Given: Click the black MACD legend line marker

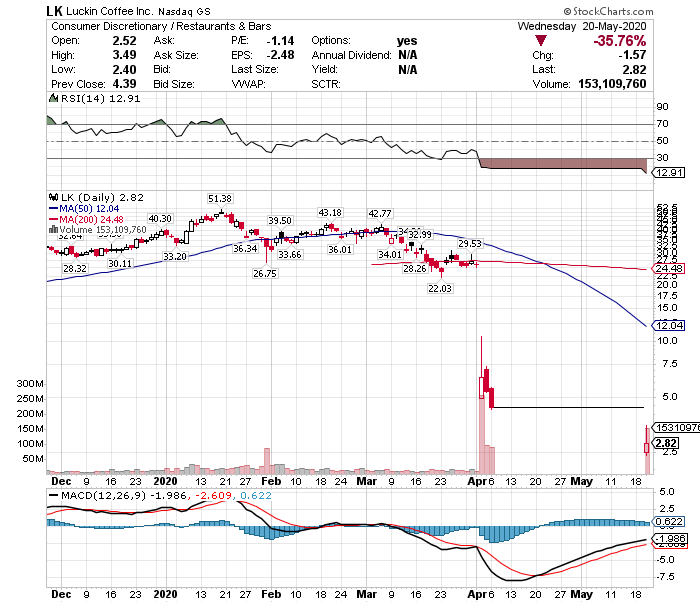Looking at the screenshot, I should click(x=54, y=495).
